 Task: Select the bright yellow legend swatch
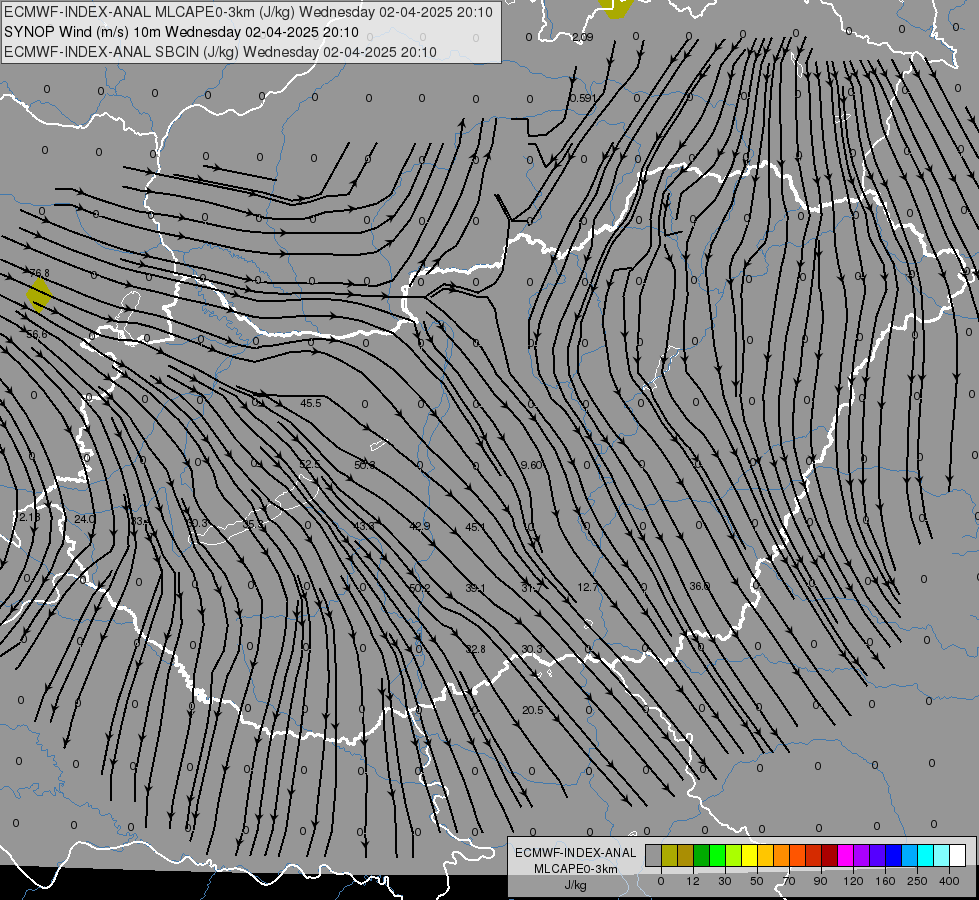click(x=749, y=855)
